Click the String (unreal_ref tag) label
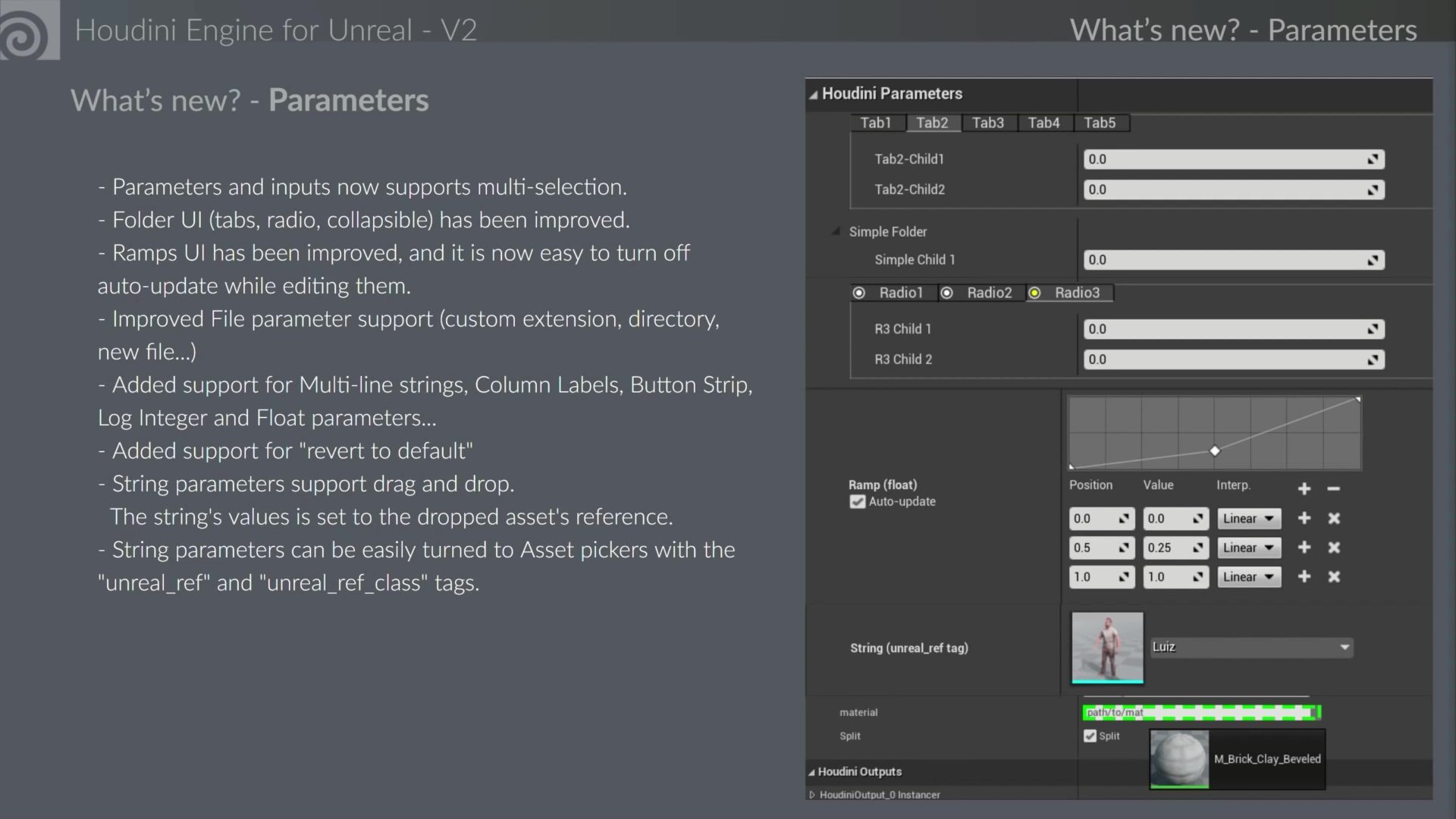The width and height of the screenshot is (1456, 819). pos(909,648)
